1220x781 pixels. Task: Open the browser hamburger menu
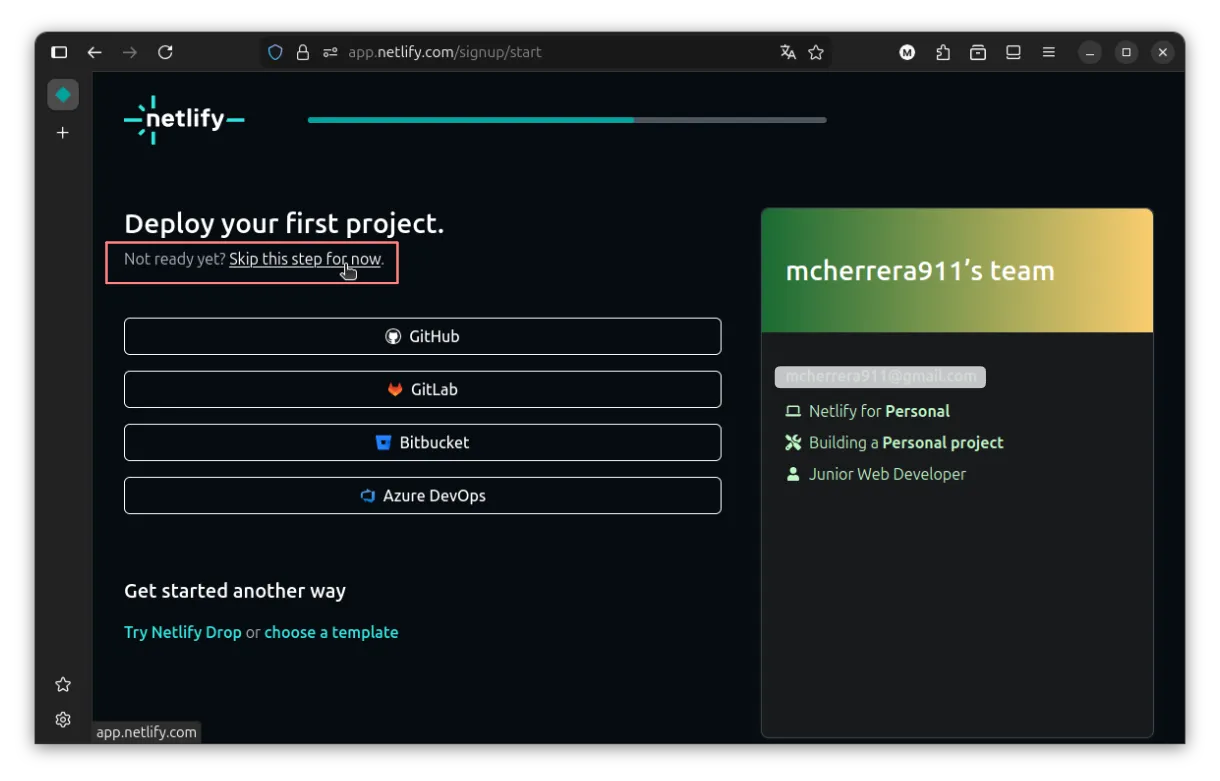(1048, 52)
